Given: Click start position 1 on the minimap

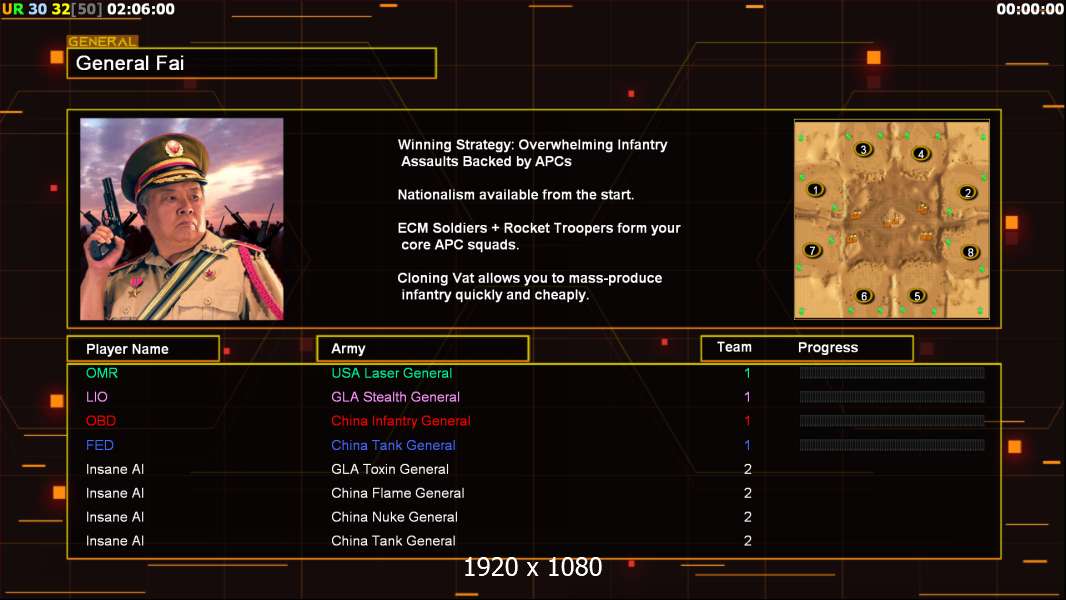Looking at the screenshot, I should pos(815,190).
